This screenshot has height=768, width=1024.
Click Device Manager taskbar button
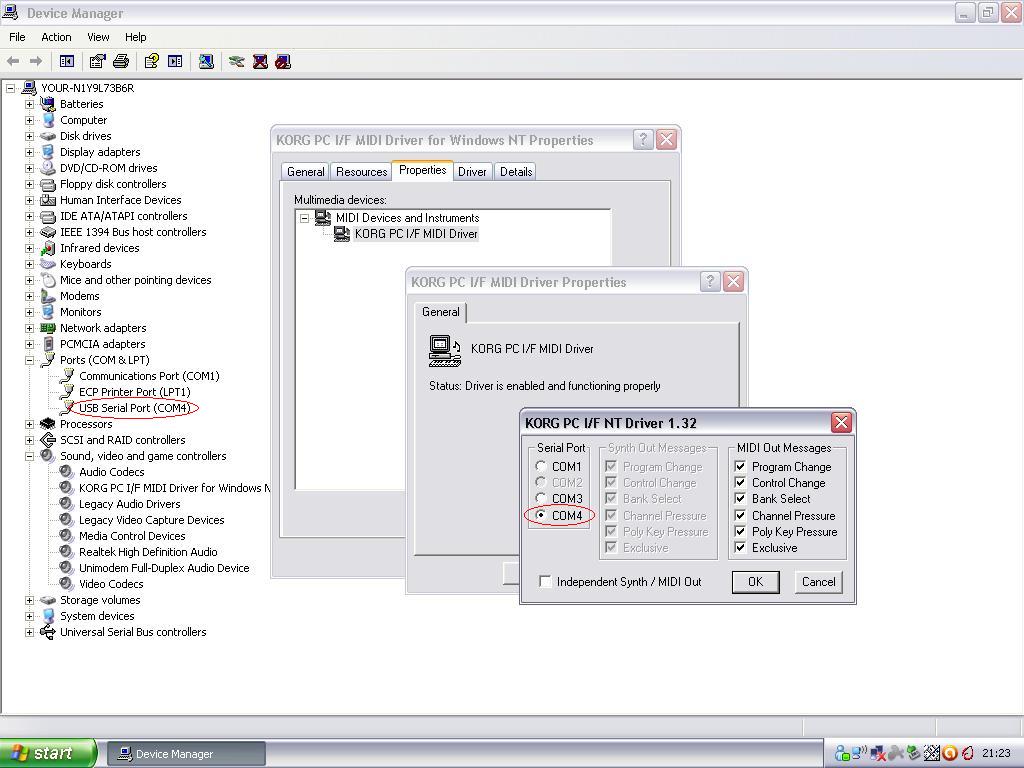[186, 754]
